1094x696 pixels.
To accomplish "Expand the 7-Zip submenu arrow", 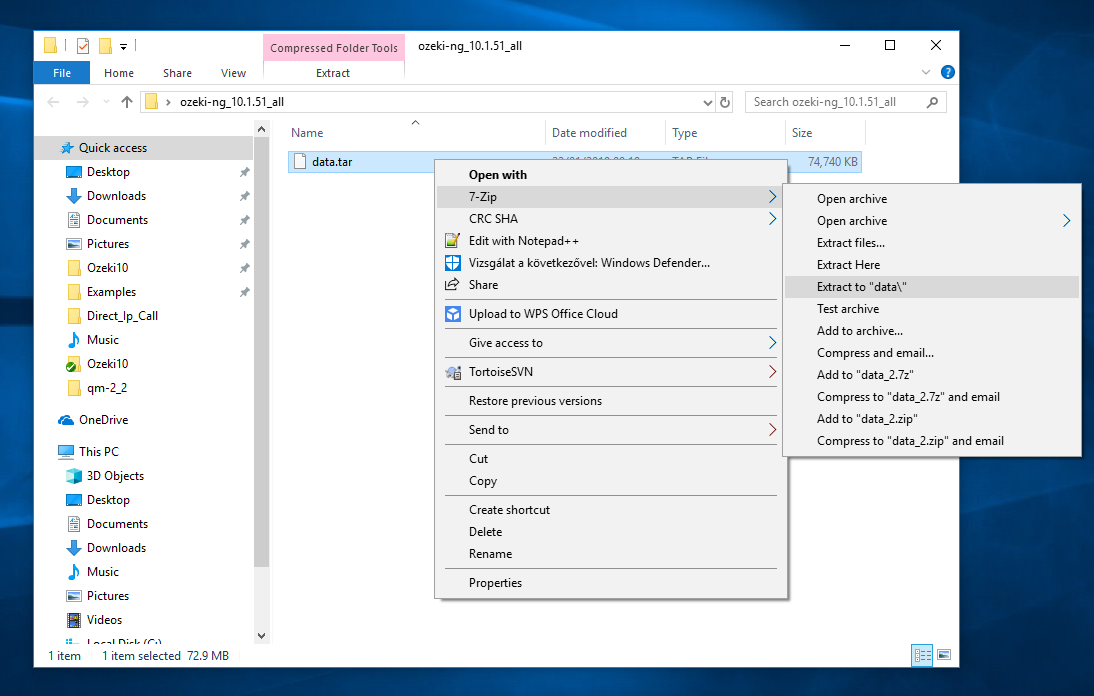I will pyautogui.click(x=772, y=197).
